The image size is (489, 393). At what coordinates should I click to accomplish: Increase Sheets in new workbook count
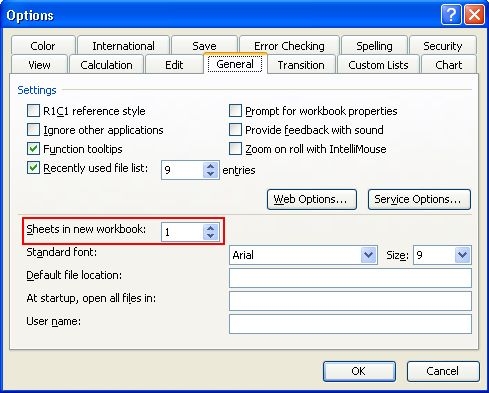(210, 228)
